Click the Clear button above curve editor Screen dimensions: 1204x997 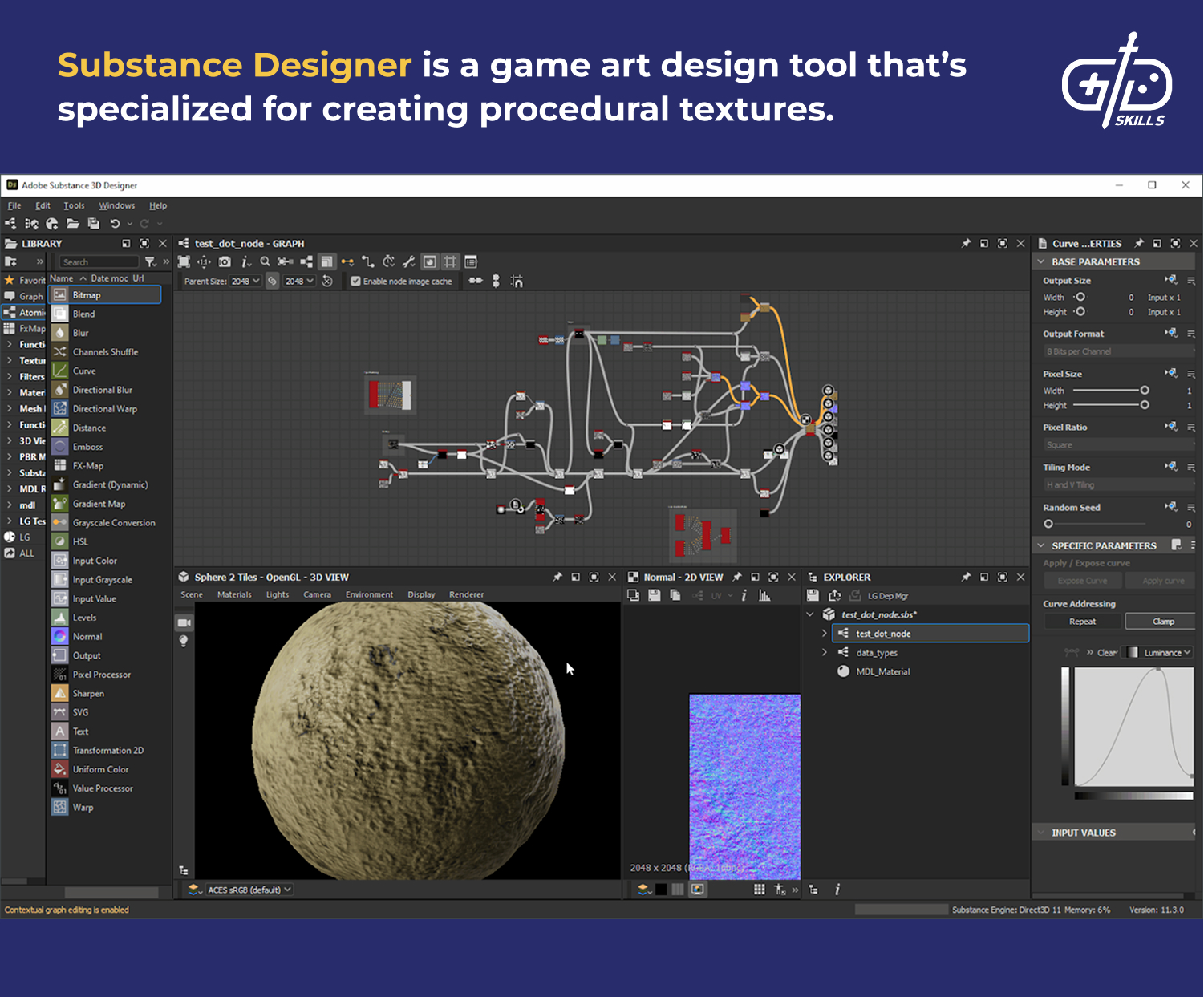[1107, 653]
